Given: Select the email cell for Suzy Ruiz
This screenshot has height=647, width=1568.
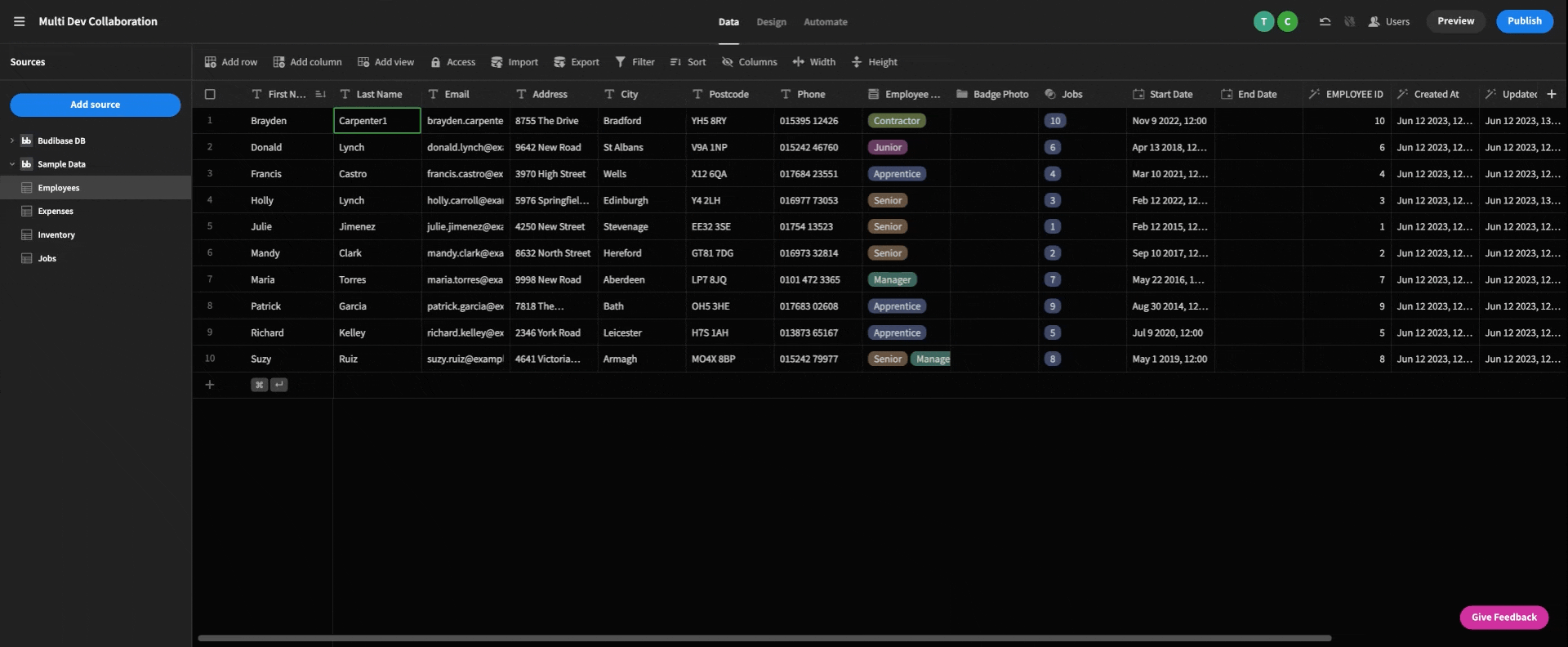Looking at the screenshot, I should [x=465, y=359].
